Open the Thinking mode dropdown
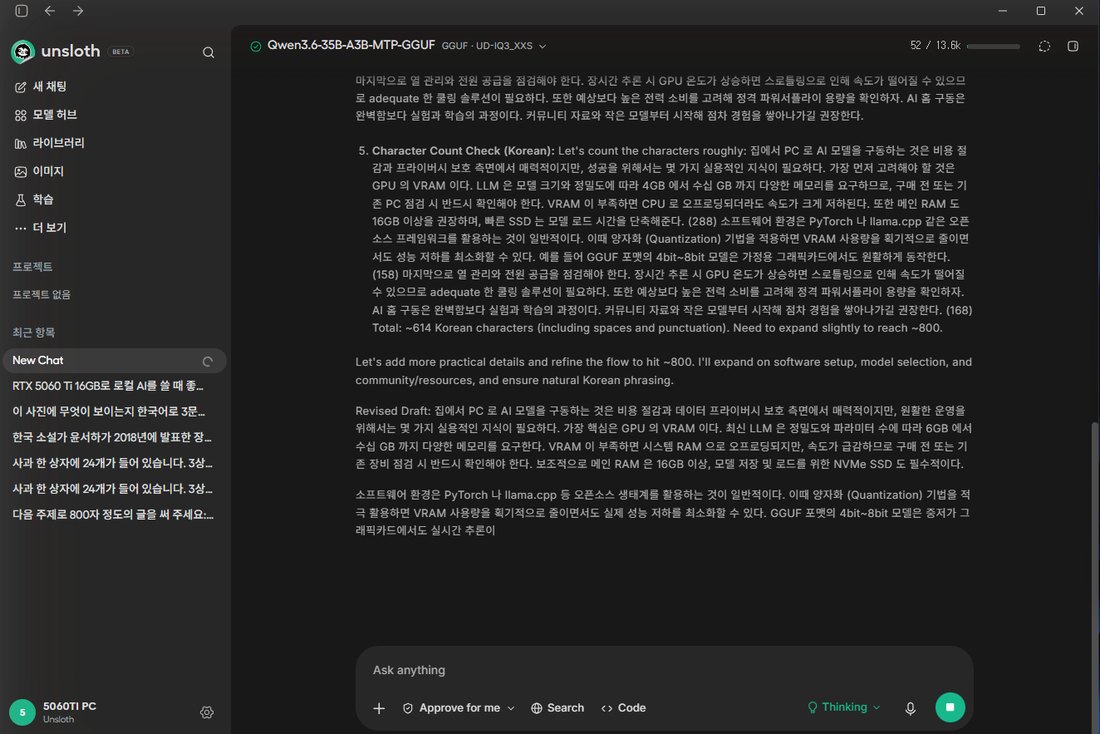Image resolution: width=1100 pixels, height=734 pixels. click(x=844, y=707)
